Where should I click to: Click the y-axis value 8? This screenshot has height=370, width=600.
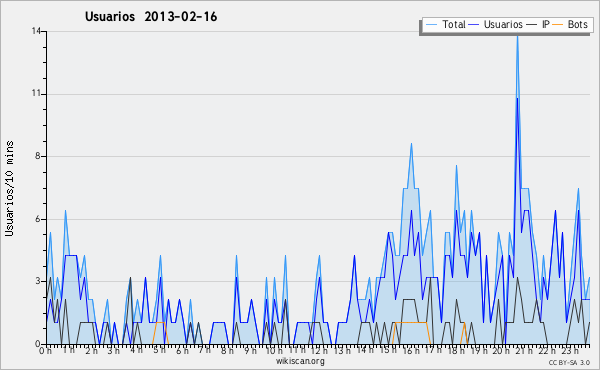(38, 156)
